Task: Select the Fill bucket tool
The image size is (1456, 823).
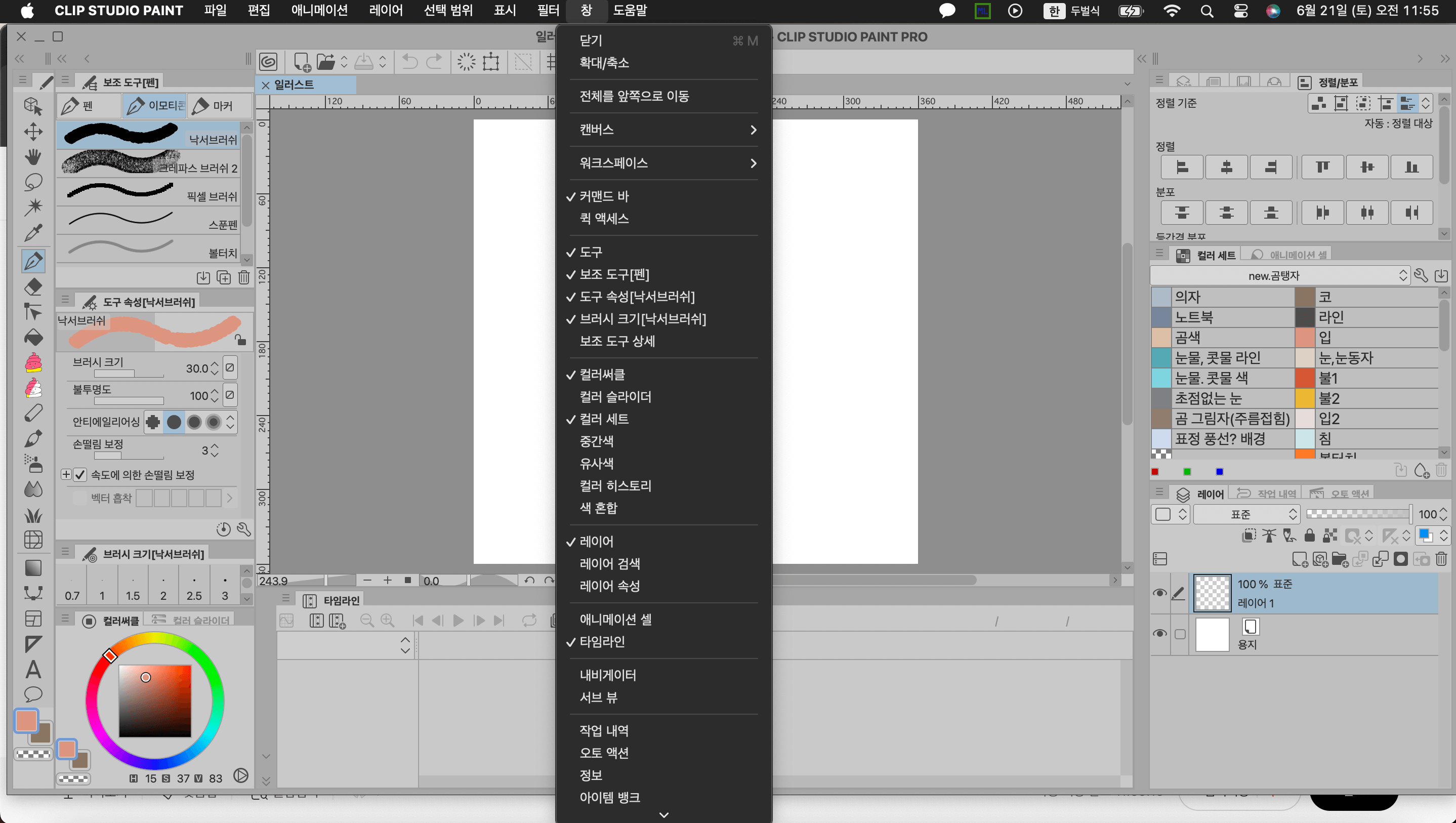Action: [x=33, y=338]
